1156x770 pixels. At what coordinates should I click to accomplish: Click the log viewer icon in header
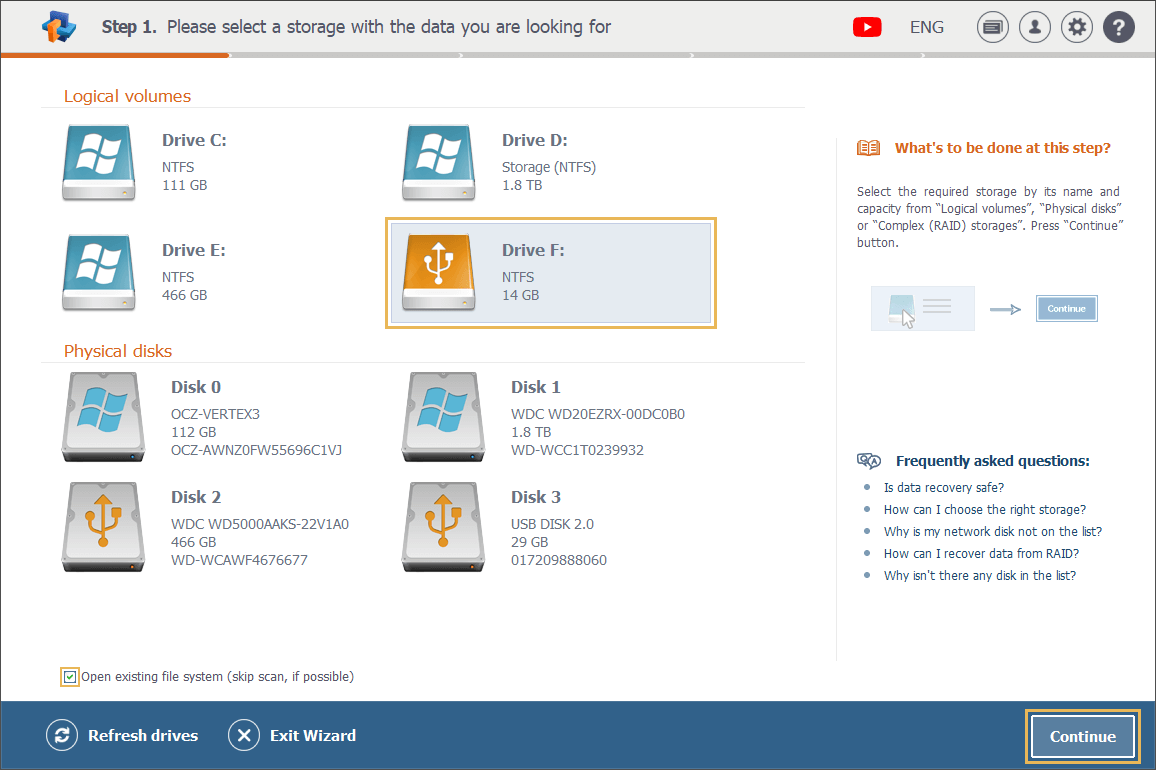coord(993,28)
